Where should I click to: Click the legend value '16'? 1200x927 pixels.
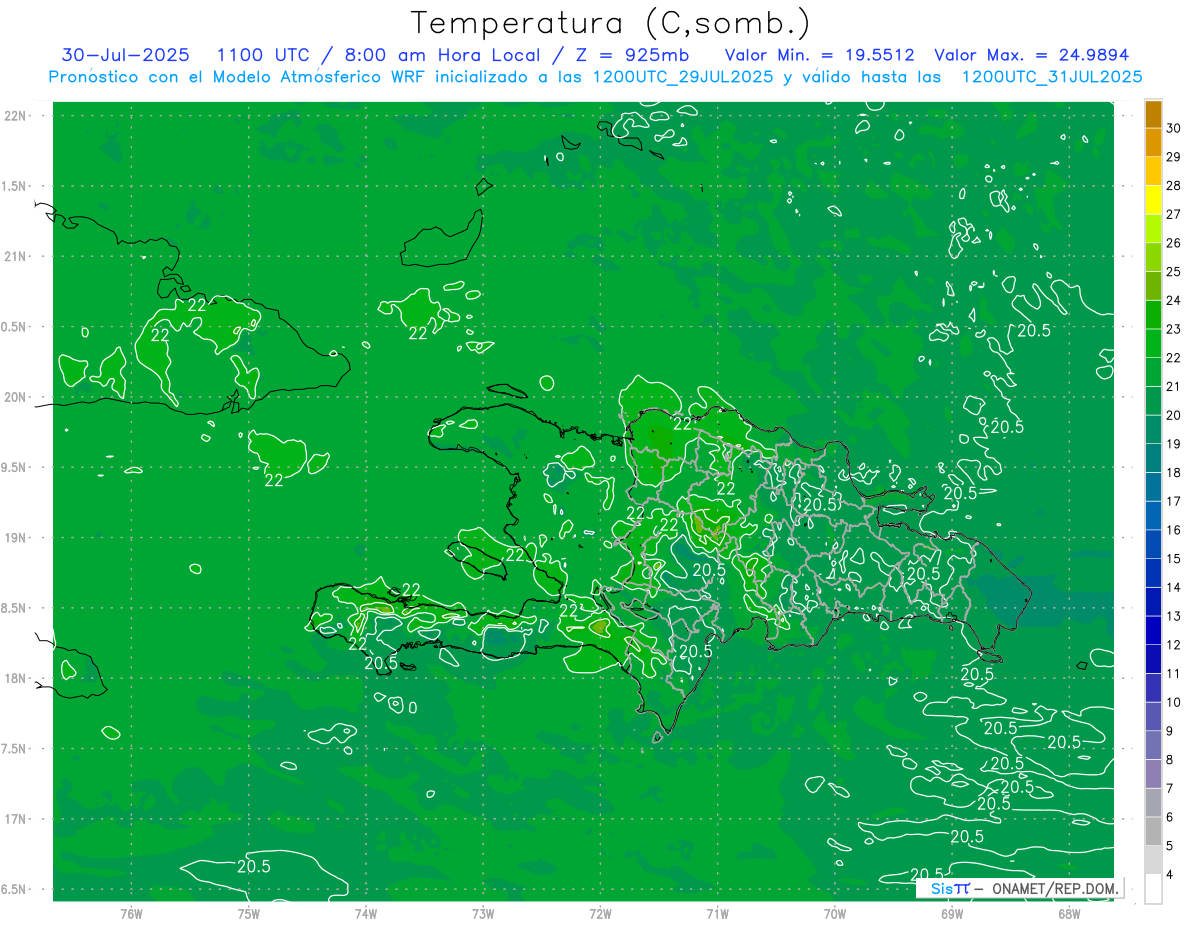(x=1173, y=529)
